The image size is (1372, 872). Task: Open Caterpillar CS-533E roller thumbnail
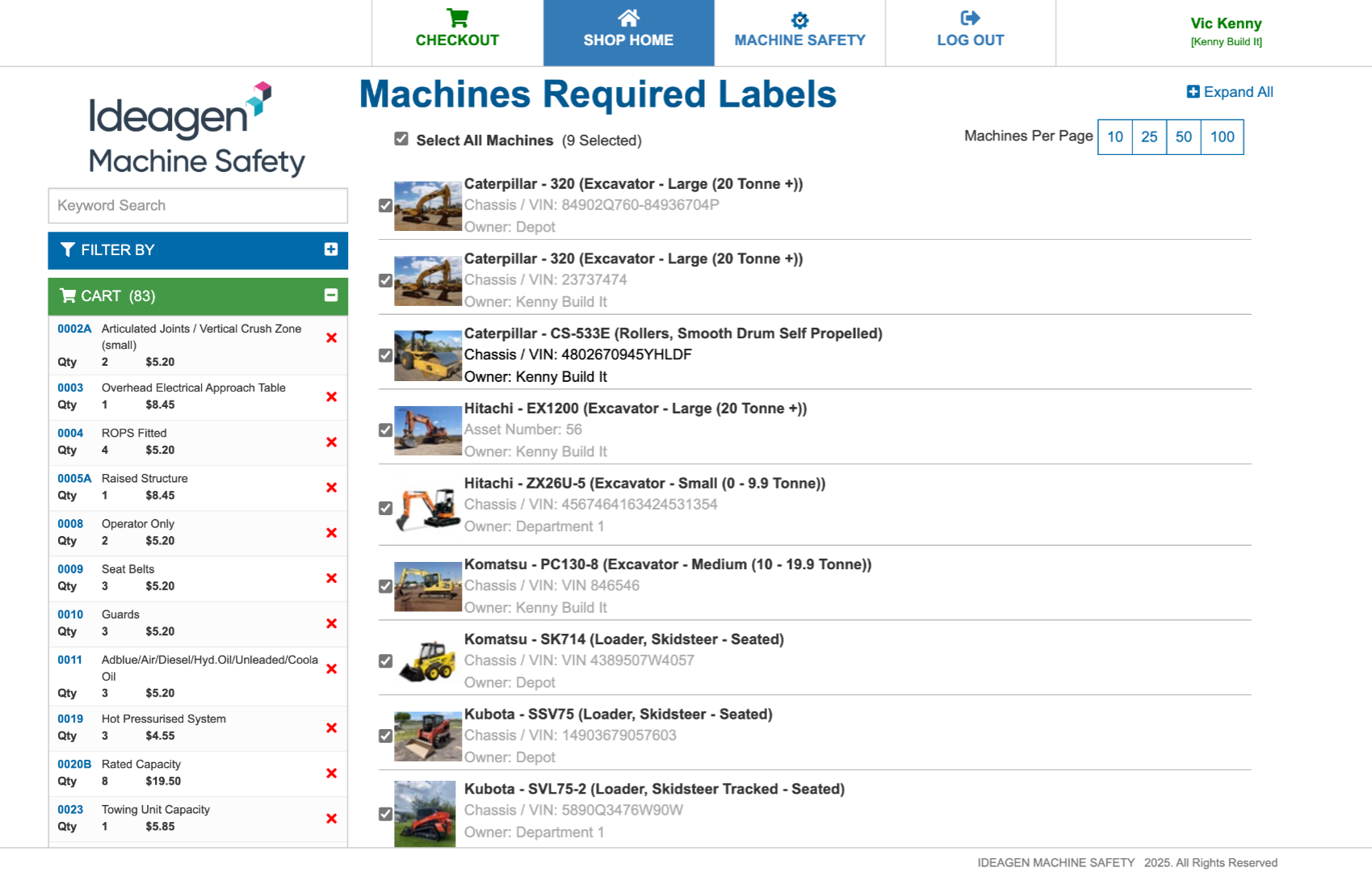428,355
